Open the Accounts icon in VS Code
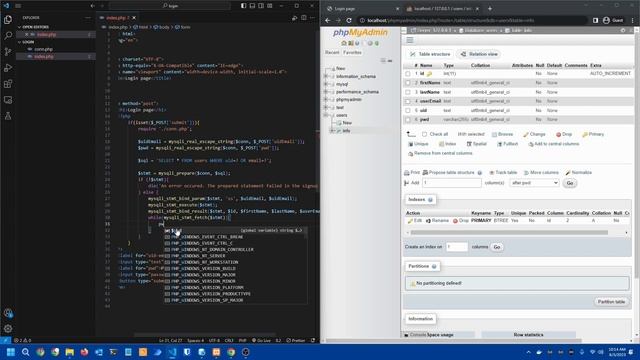Viewport: 640px width, 360px height. pyautogui.click(x=8, y=313)
